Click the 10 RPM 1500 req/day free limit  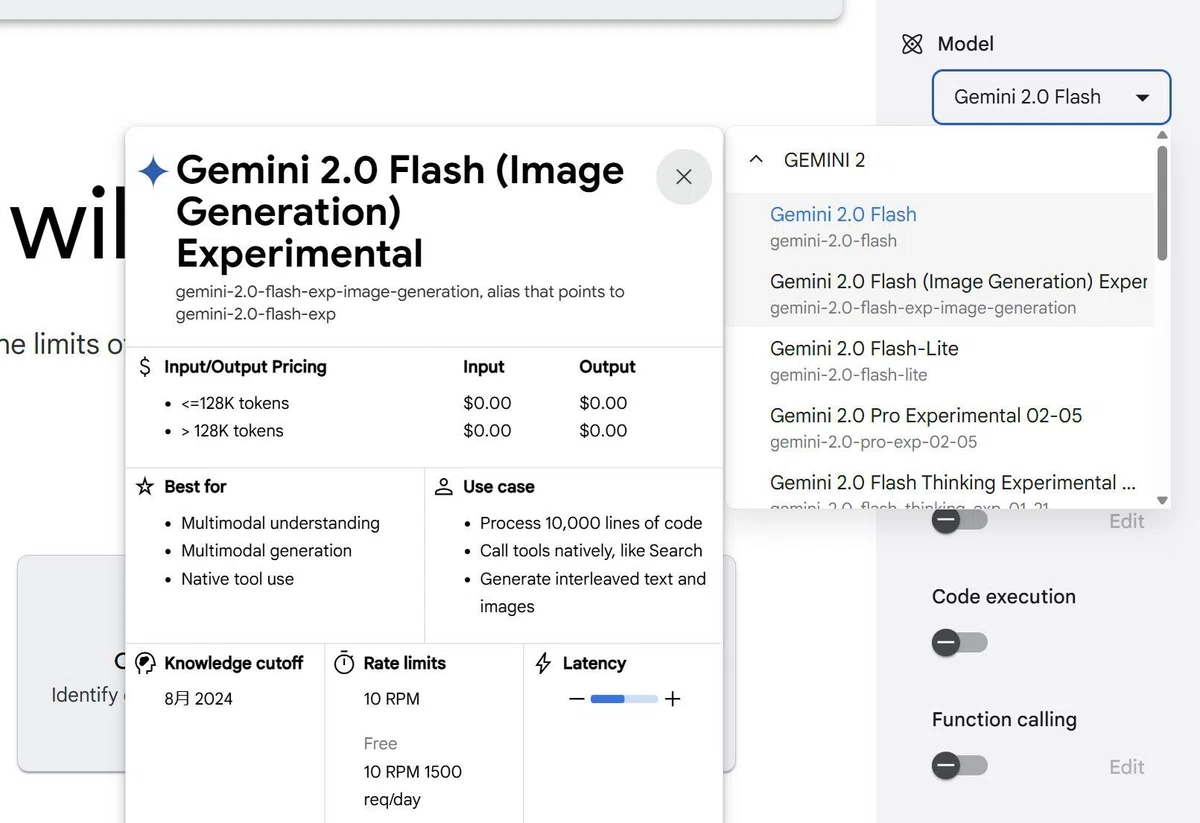pyautogui.click(x=412, y=785)
